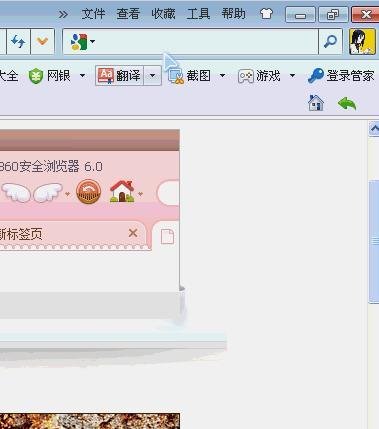Open the 帮助 menu

pyautogui.click(x=233, y=14)
